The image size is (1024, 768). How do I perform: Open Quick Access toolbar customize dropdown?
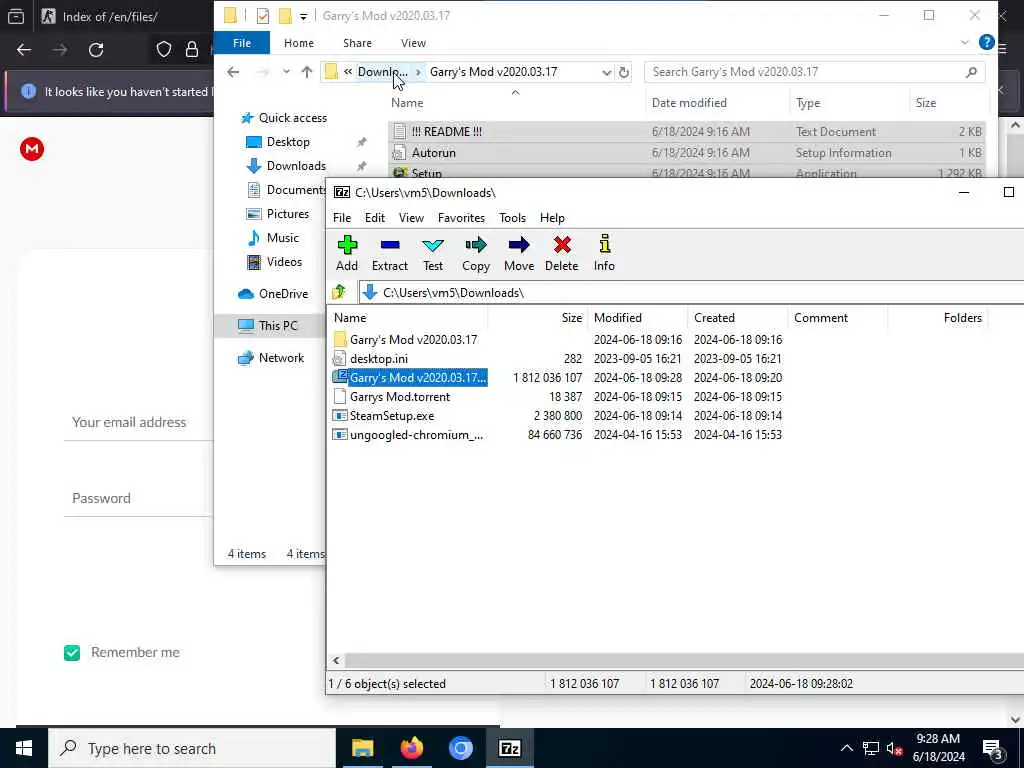coord(303,16)
